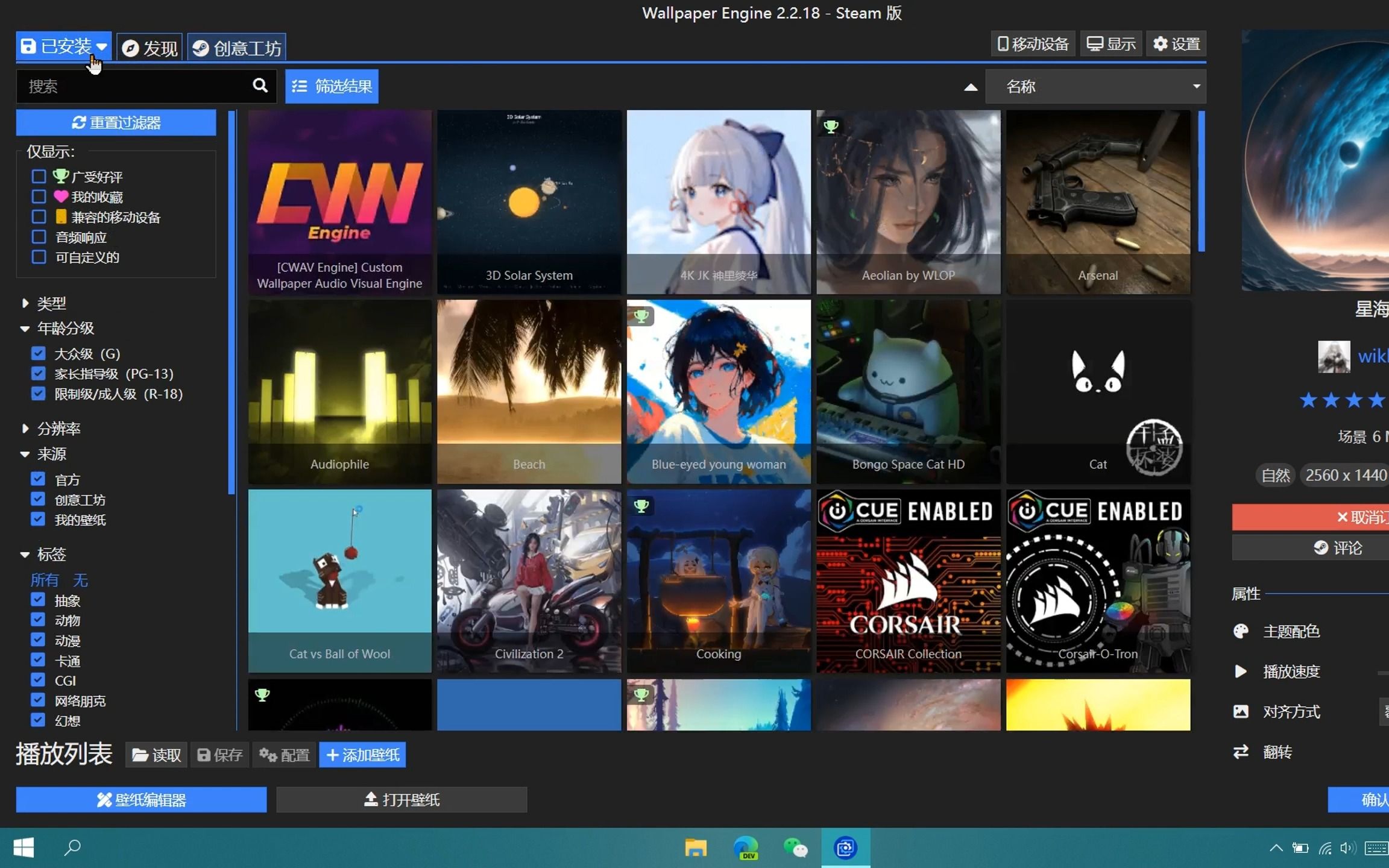Check 可自定义的 filter
The image size is (1389, 868).
pos(39,257)
